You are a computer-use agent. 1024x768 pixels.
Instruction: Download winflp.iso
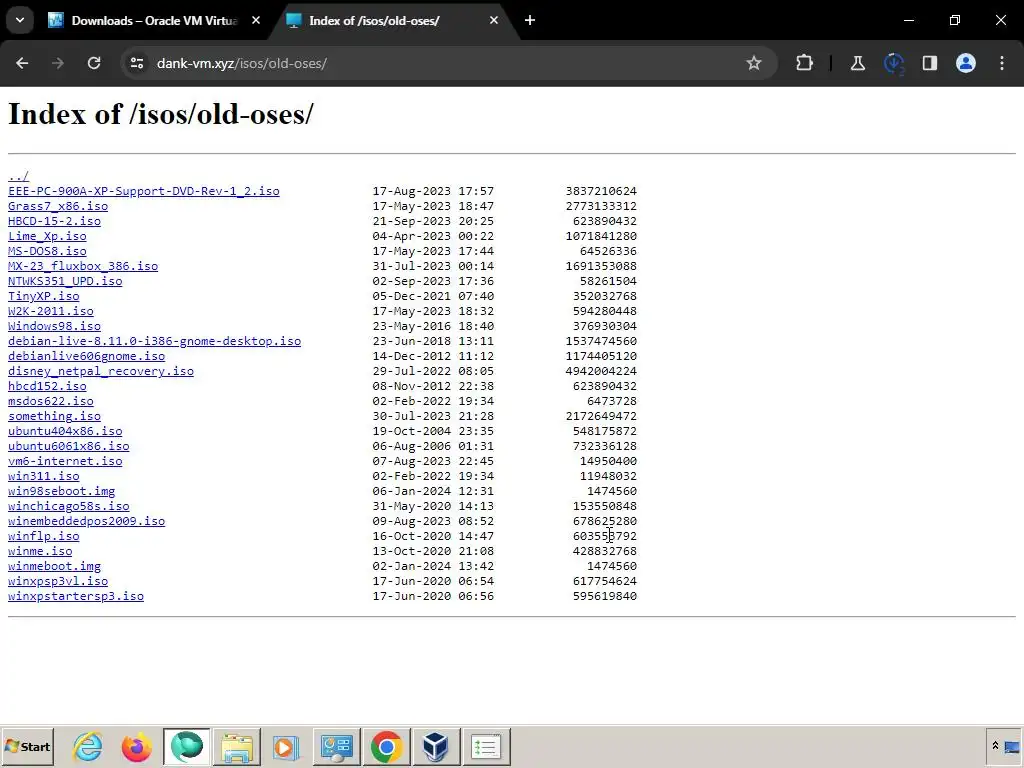pos(44,537)
